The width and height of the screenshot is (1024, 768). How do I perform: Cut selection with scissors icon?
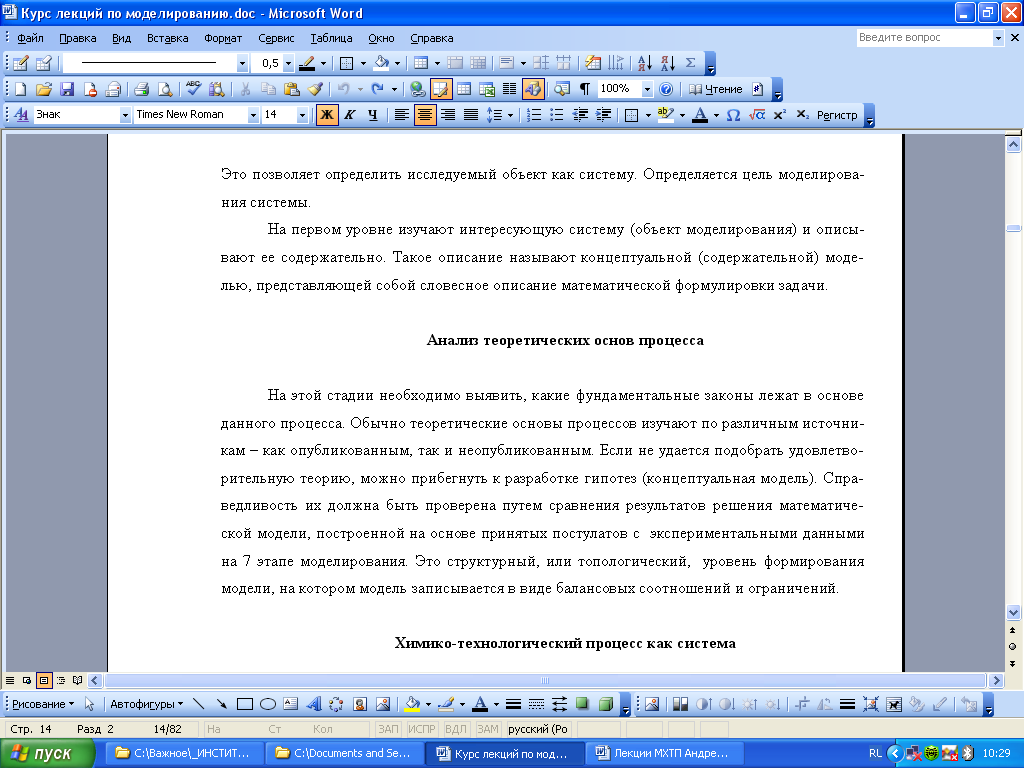pyautogui.click(x=246, y=89)
